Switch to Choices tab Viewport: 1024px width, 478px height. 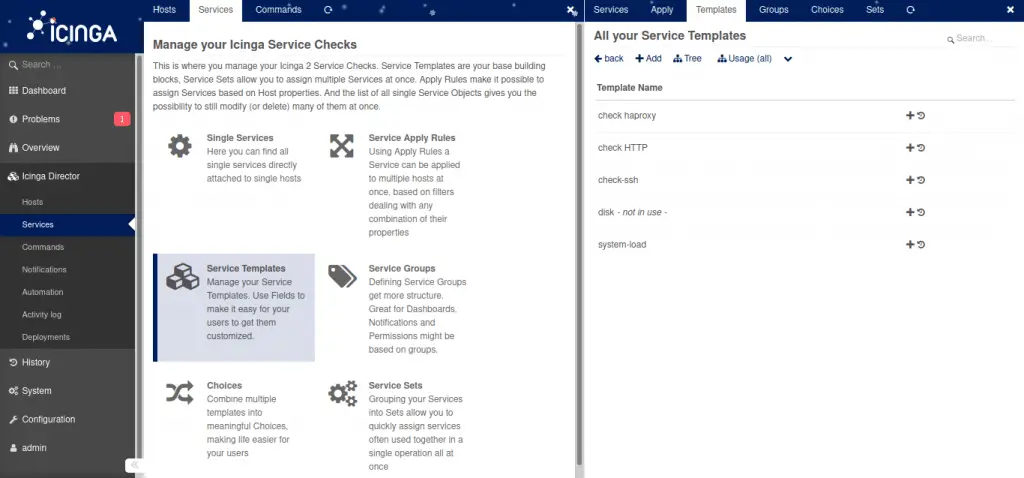coord(827,10)
